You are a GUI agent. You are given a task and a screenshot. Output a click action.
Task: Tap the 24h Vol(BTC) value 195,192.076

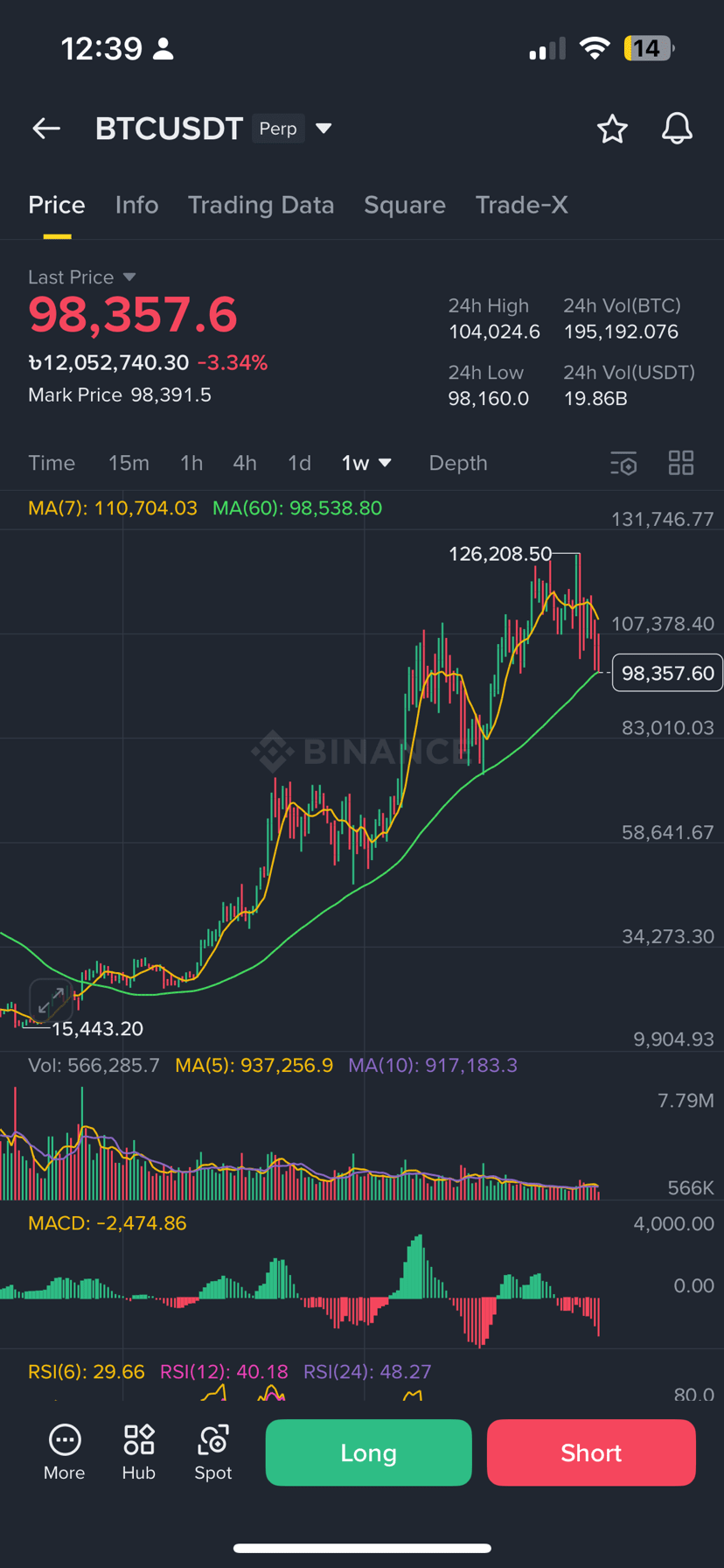[621, 332]
